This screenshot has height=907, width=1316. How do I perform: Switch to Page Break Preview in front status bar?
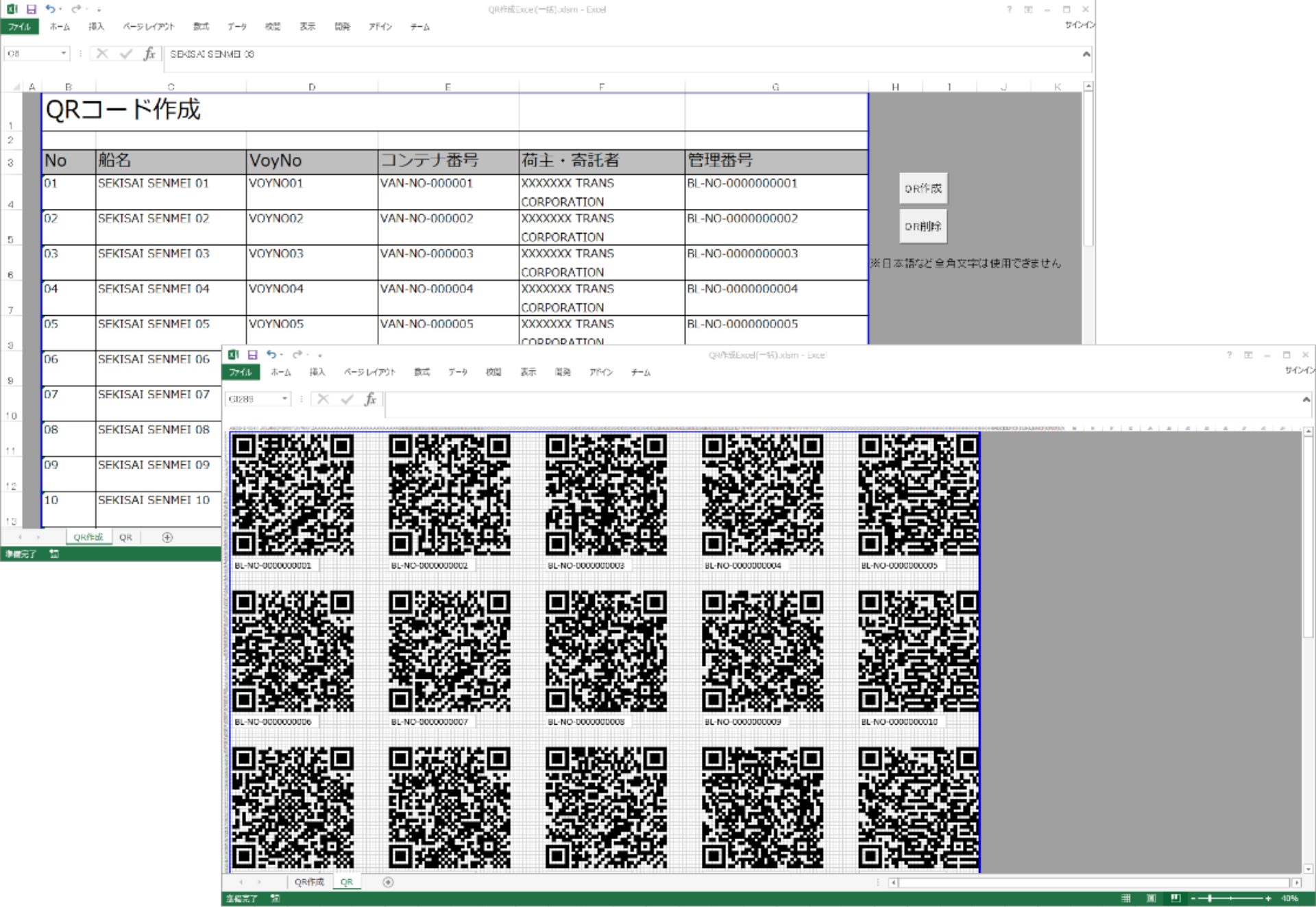(x=1175, y=898)
